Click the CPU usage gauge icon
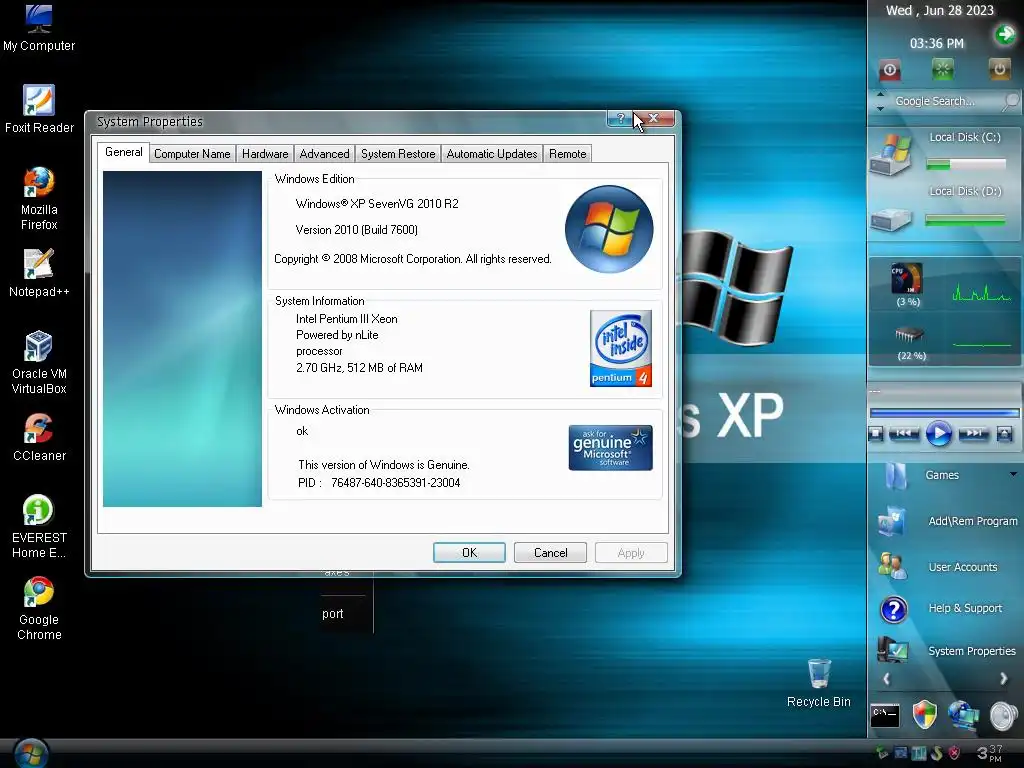Screen dimensions: 1024x768 tap(907, 279)
